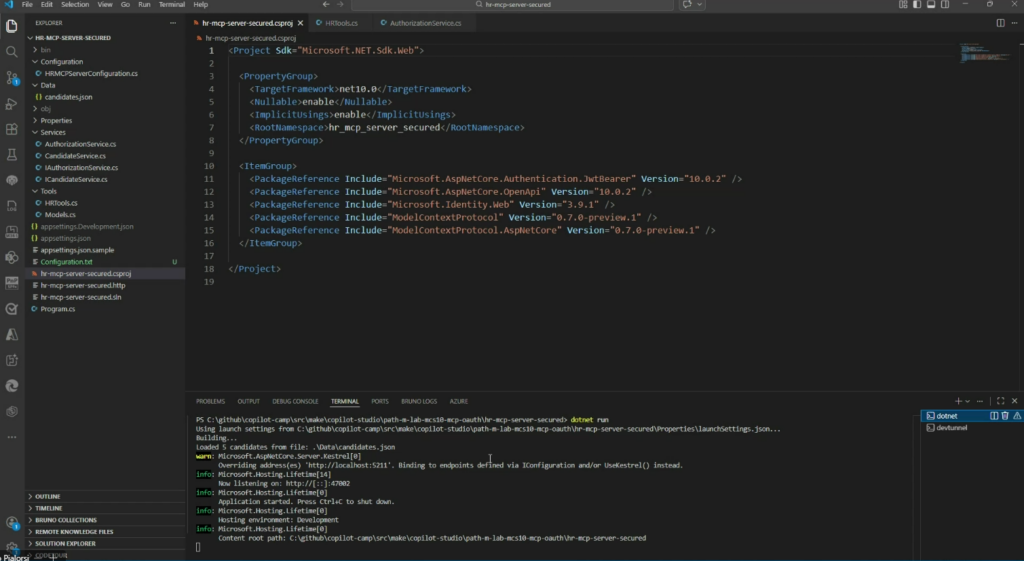Open the Search view in activity bar
1024x561 pixels.
(x=12, y=52)
